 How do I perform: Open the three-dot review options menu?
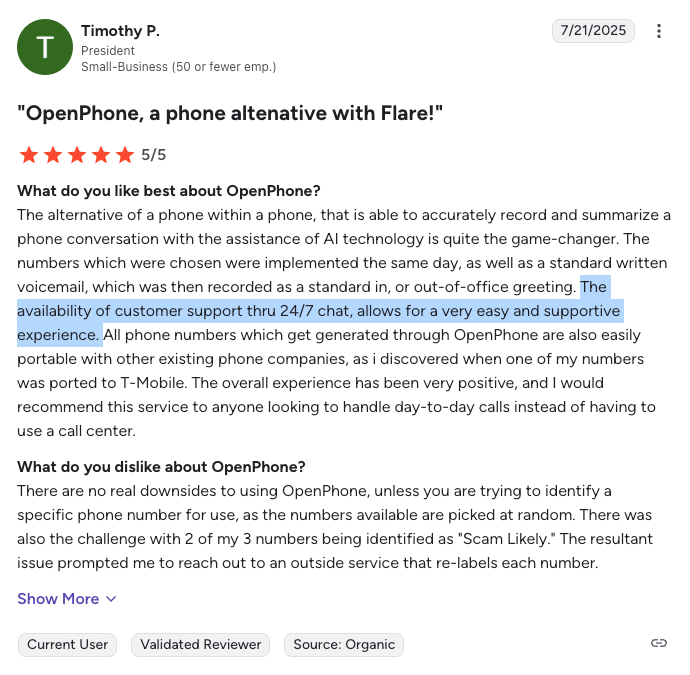(x=658, y=31)
